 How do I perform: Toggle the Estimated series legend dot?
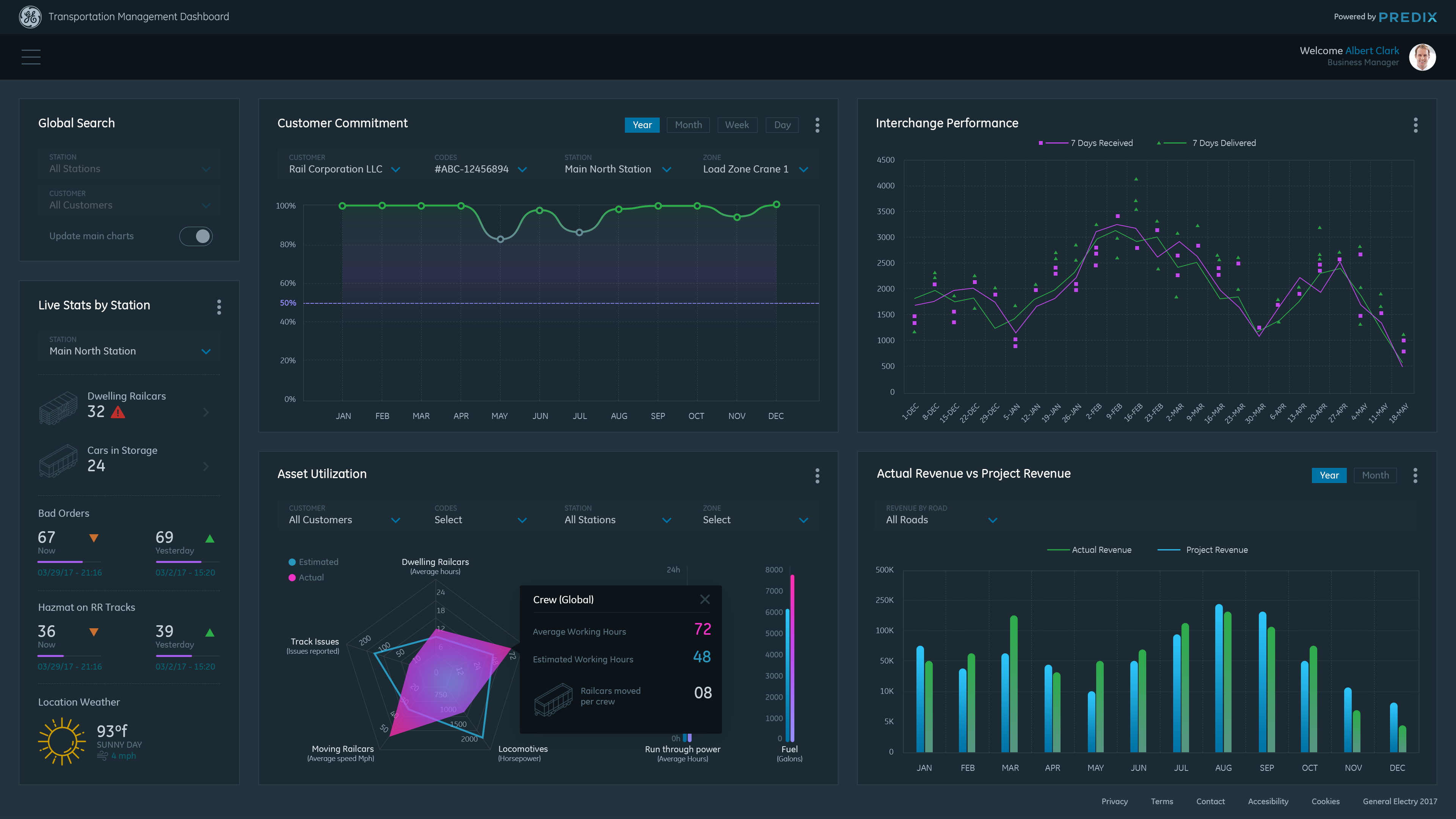click(x=292, y=562)
